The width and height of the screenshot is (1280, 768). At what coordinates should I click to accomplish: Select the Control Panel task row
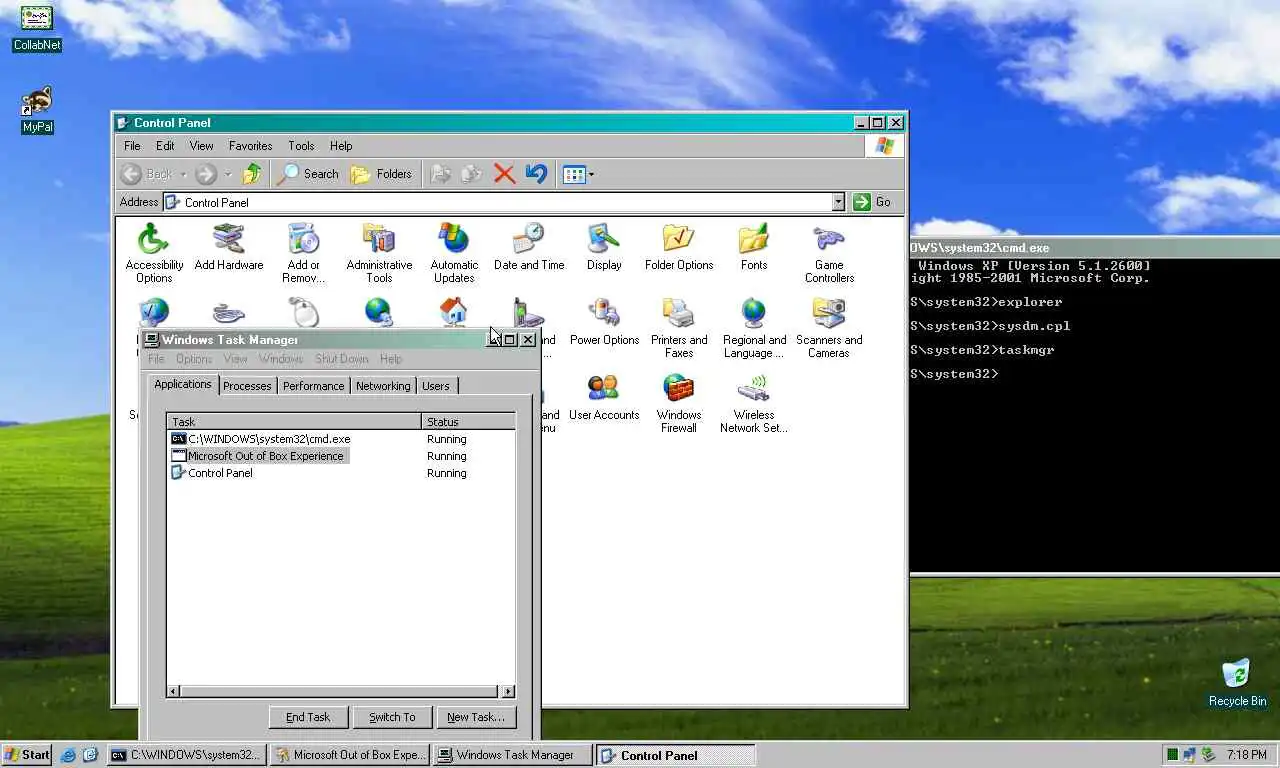pyautogui.click(x=341, y=473)
